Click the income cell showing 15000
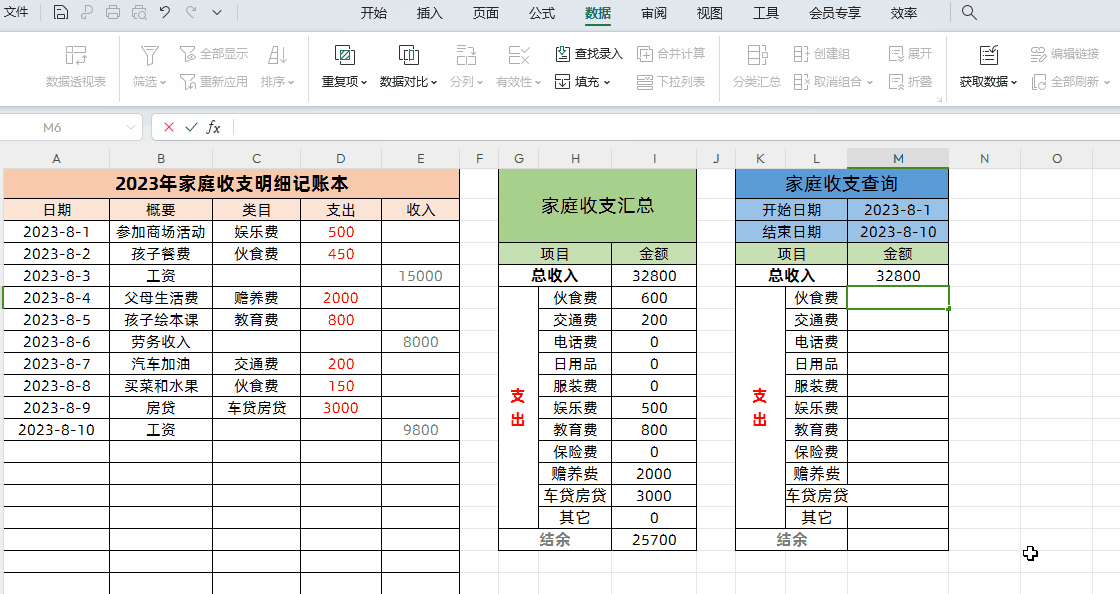 pos(420,276)
